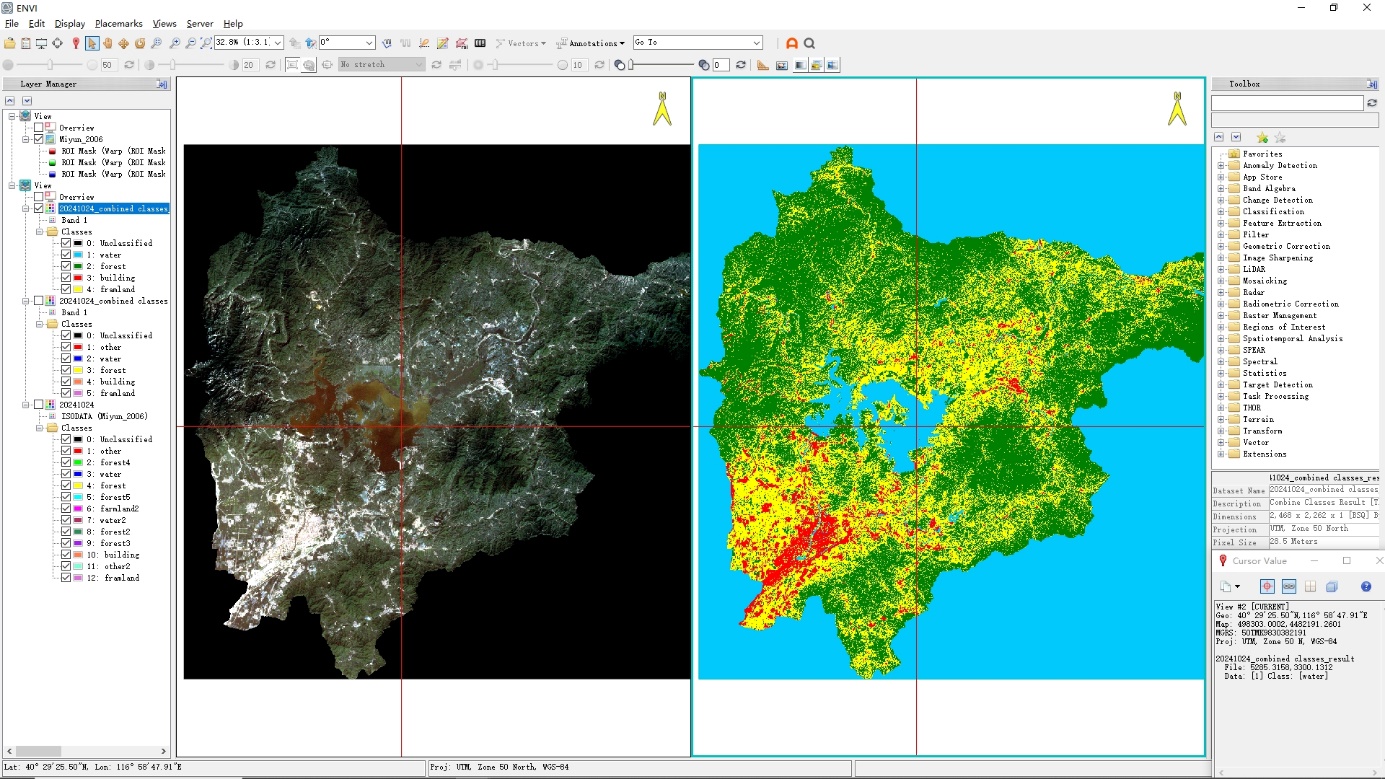The height and width of the screenshot is (779, 1385).
Task: Click the stretch on view extent icon
Action: 292,65
